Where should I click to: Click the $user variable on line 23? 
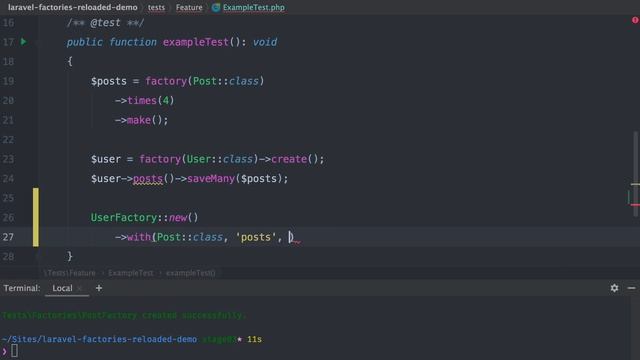click(106, 159)
